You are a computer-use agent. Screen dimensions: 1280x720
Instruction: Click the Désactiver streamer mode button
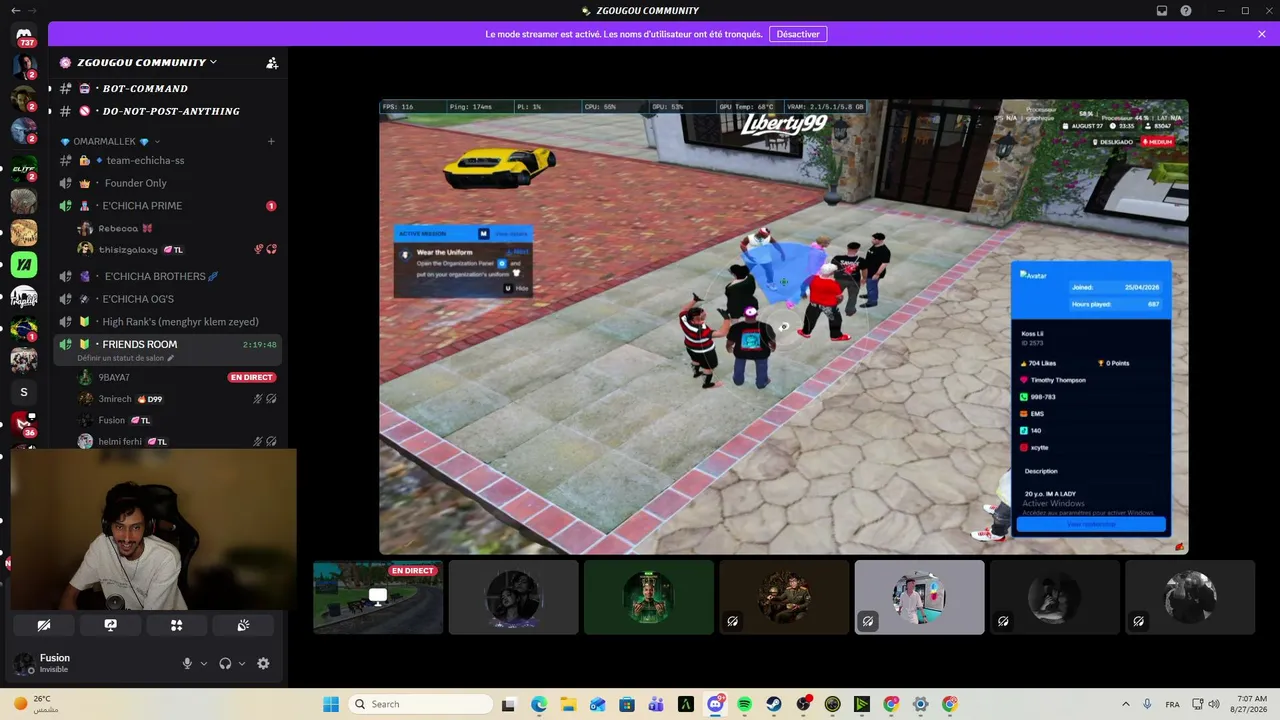tap(798, 34)
